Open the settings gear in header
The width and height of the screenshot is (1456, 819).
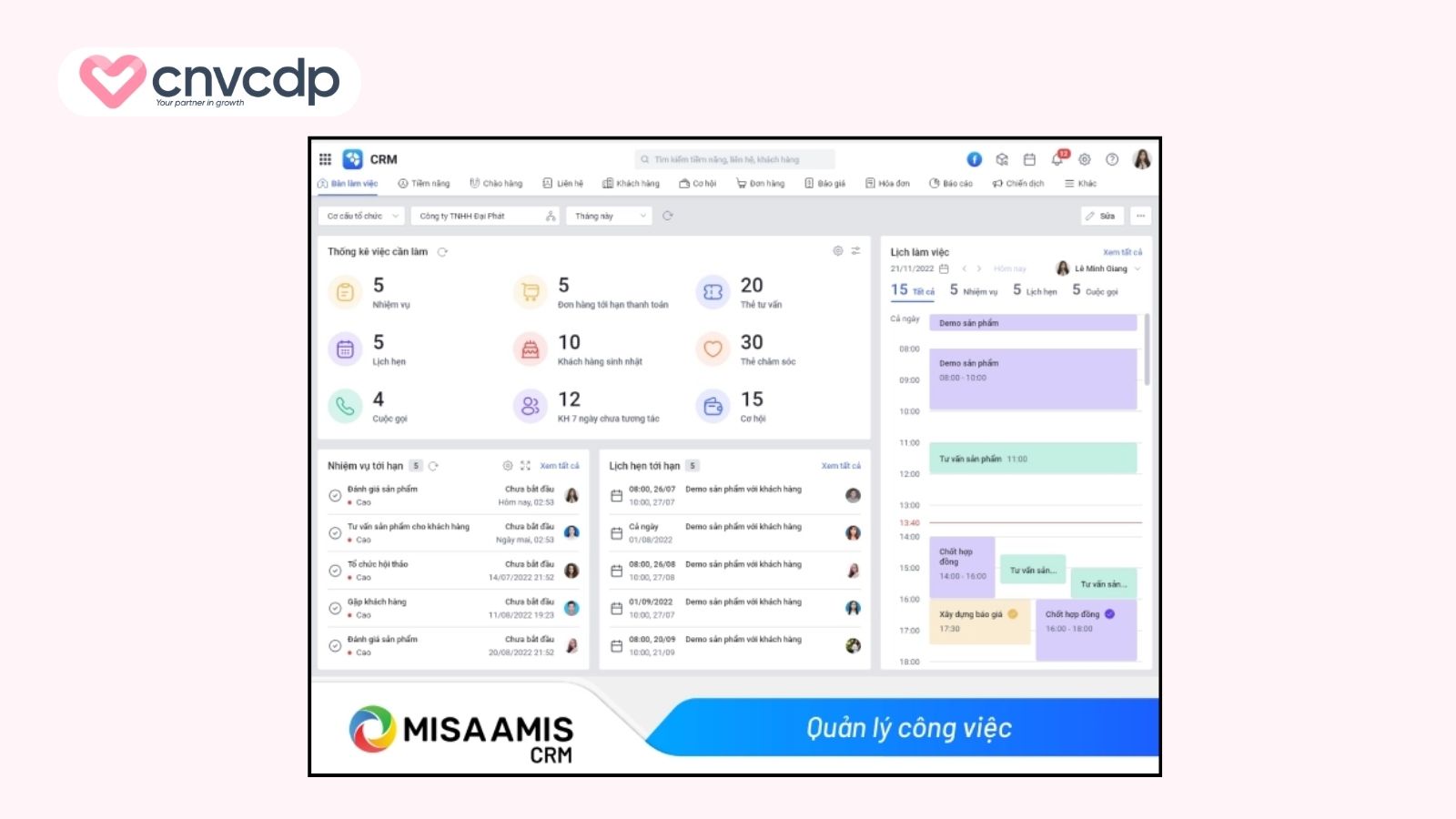click(x=1085, y=159)
